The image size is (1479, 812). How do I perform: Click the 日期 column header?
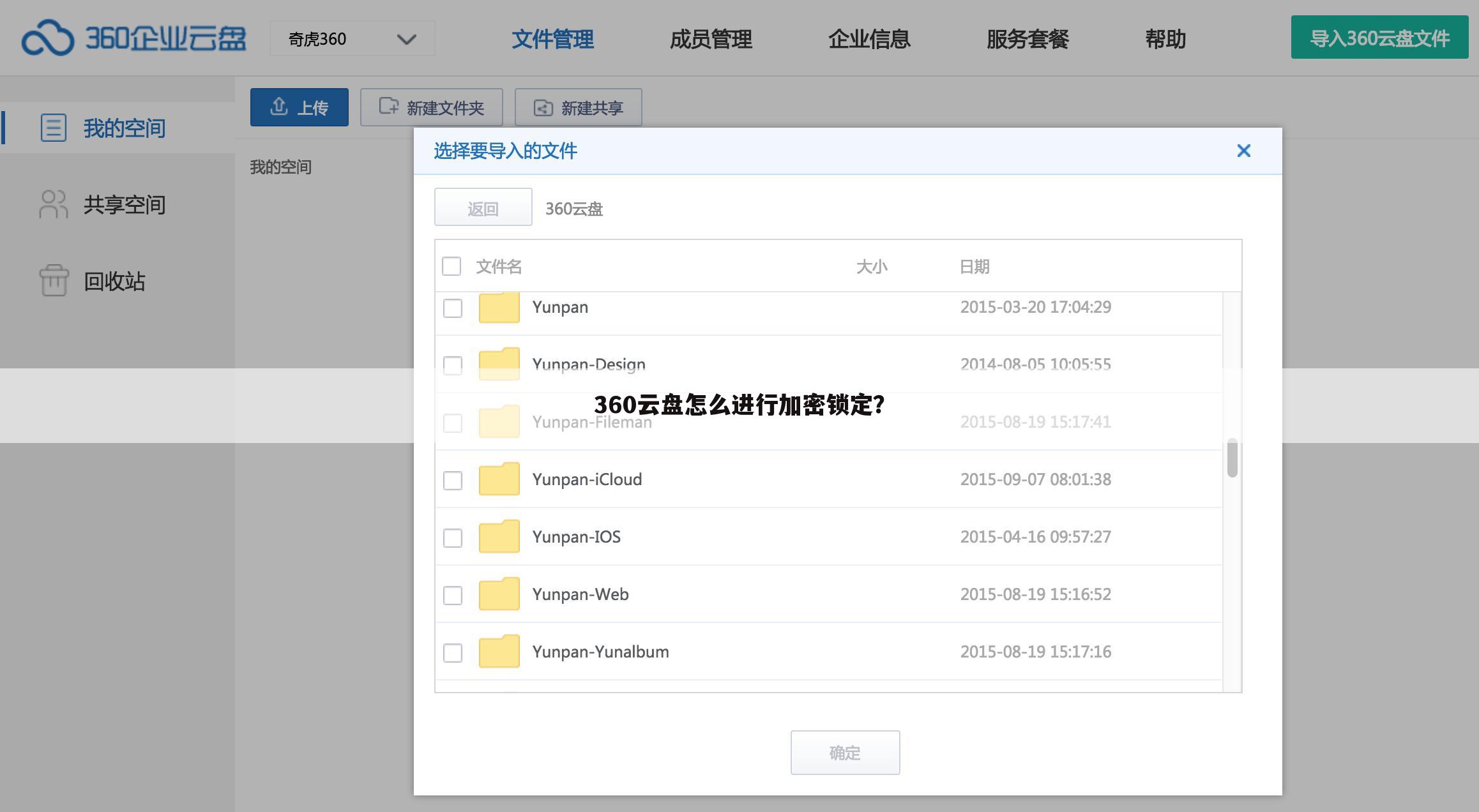pos(975,266)
